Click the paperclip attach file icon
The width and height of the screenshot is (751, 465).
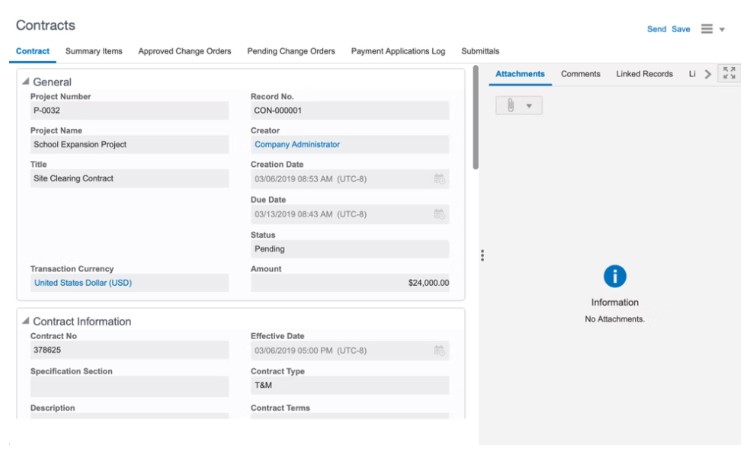(x=510, y=105)
